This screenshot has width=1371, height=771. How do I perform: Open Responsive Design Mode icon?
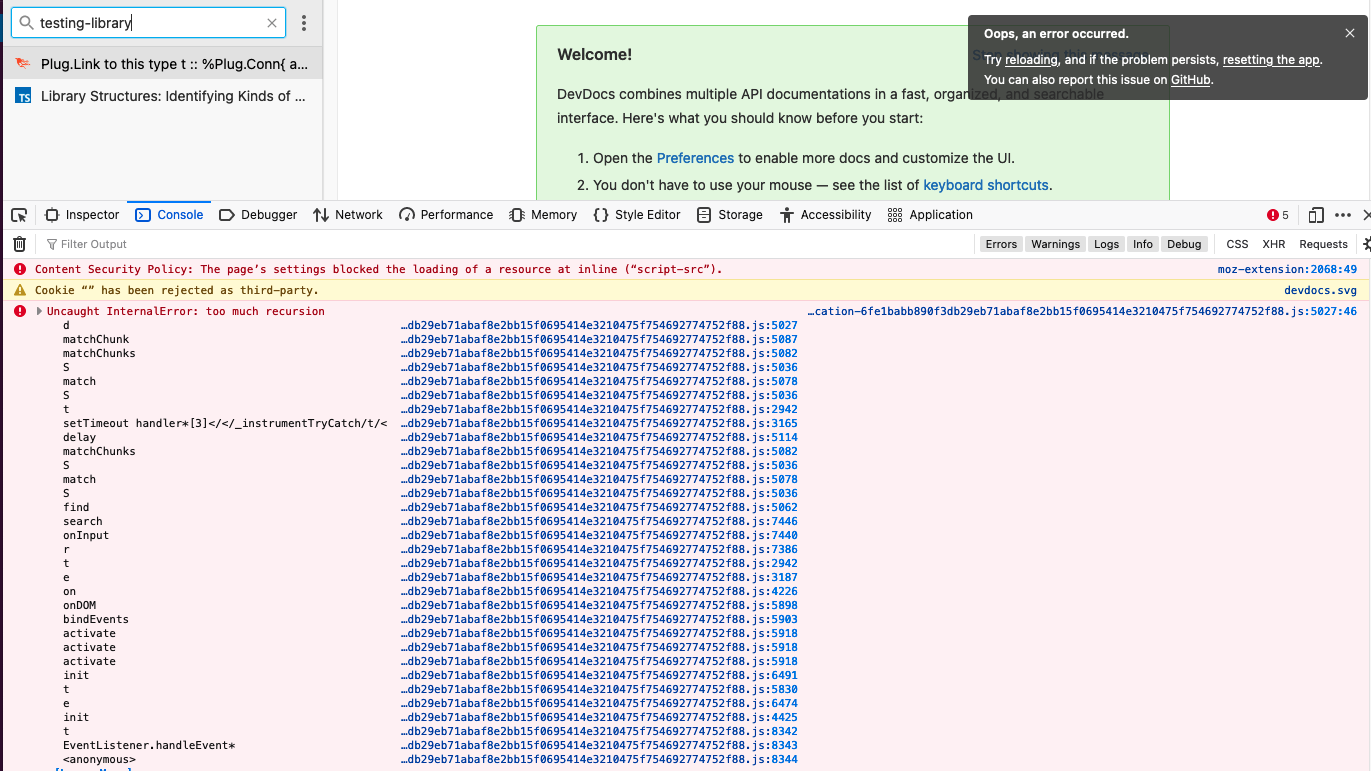1315,214
